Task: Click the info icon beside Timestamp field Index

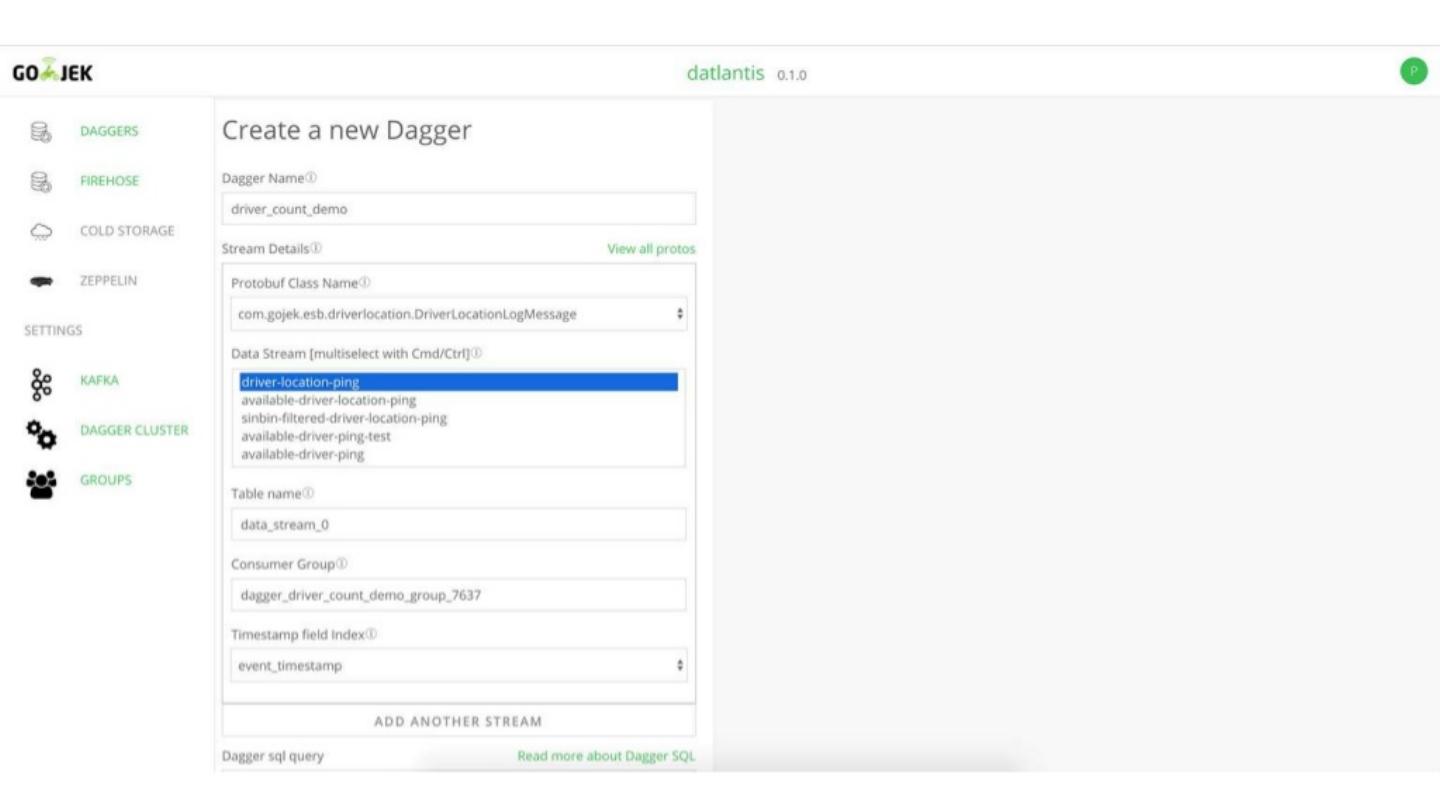Action: point(371,634)
